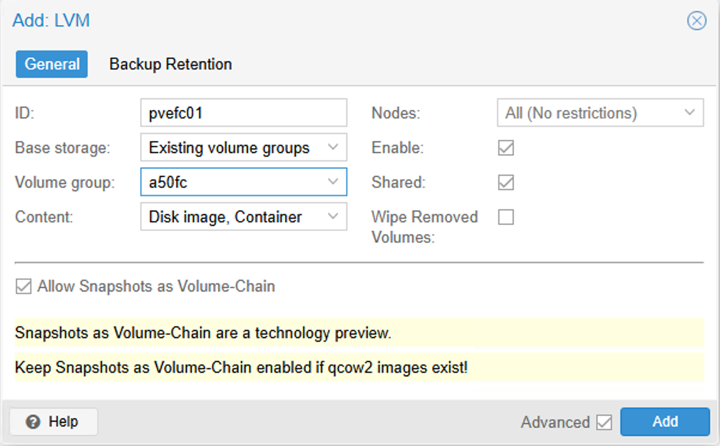Toggle the Enable checkbox
Viewport: 720px width, 446px height.
[506, 148]
